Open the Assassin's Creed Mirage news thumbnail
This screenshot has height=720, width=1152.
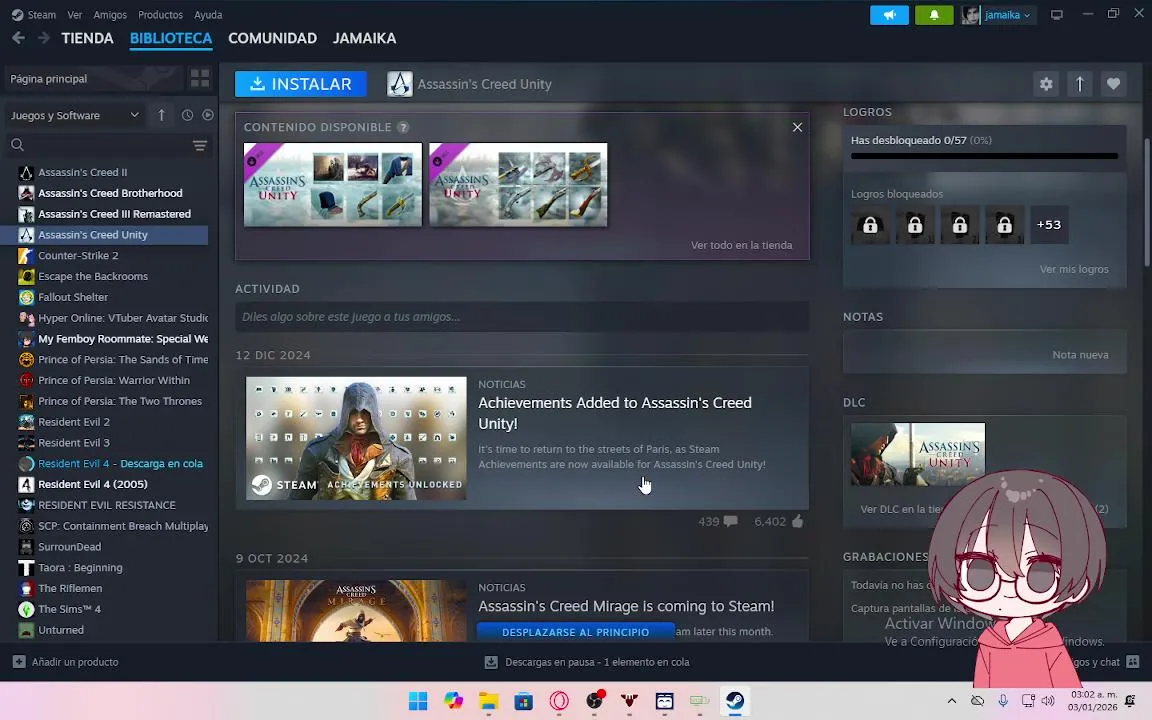[x=356, y=611]
